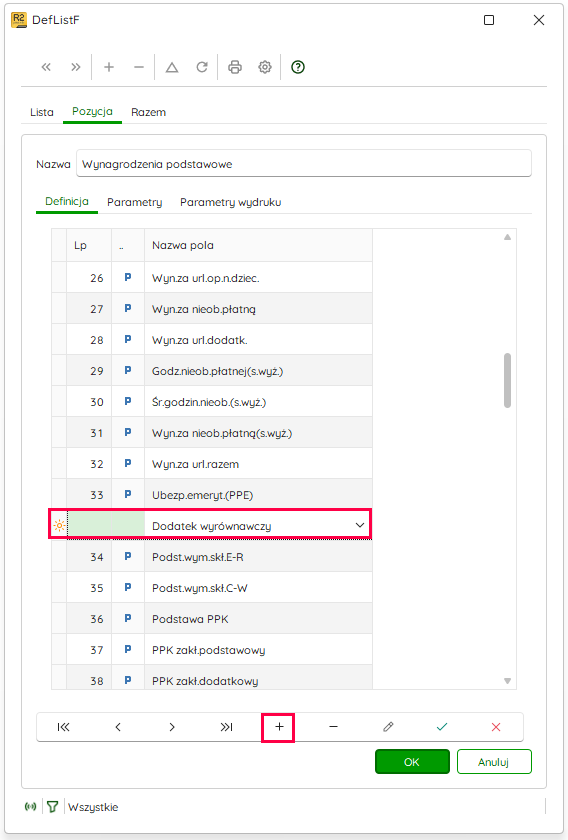
Task: Click into the Nazwa input field
Action: (x=304, y=164)
